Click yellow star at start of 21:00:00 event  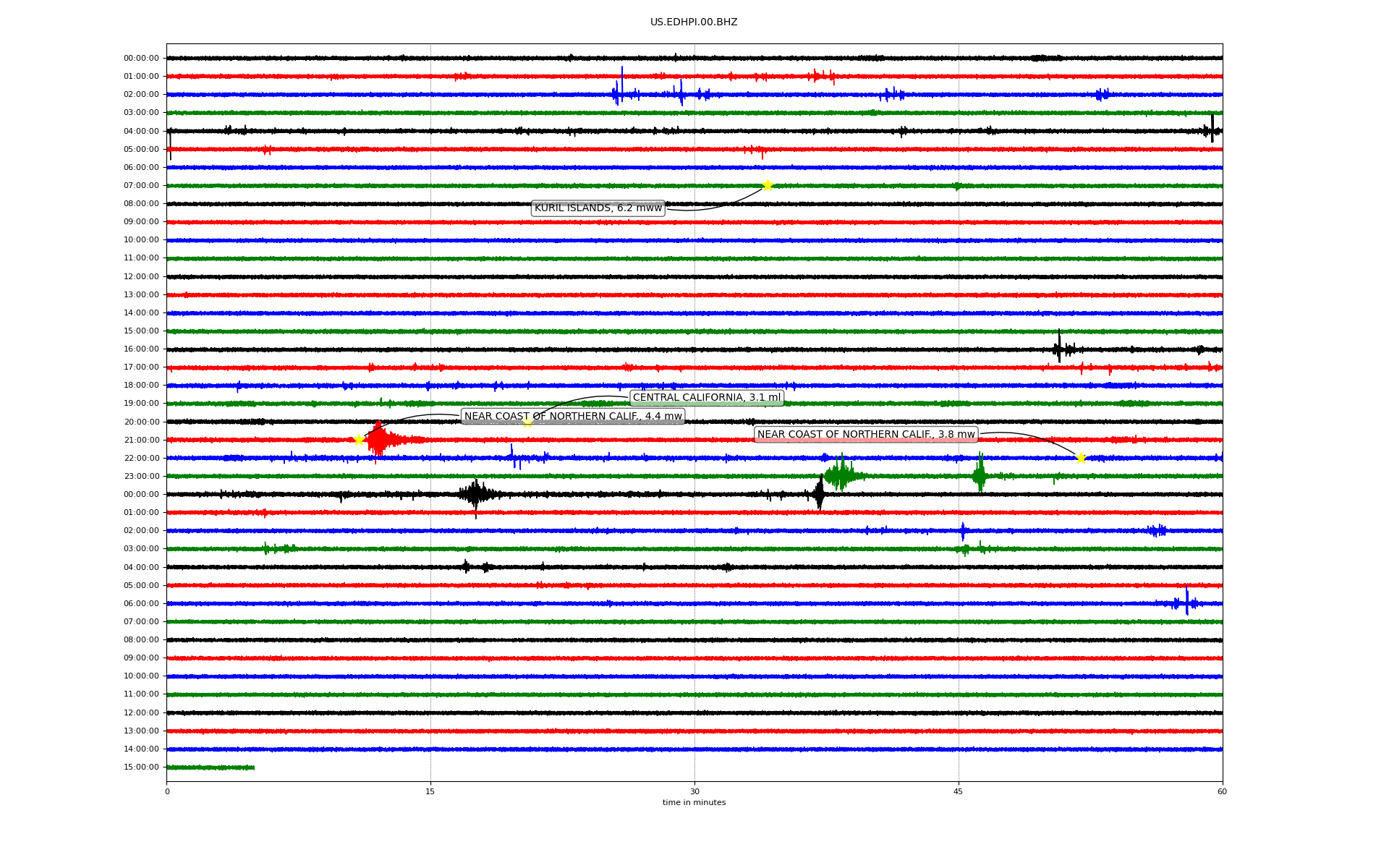tap(358, 440)
